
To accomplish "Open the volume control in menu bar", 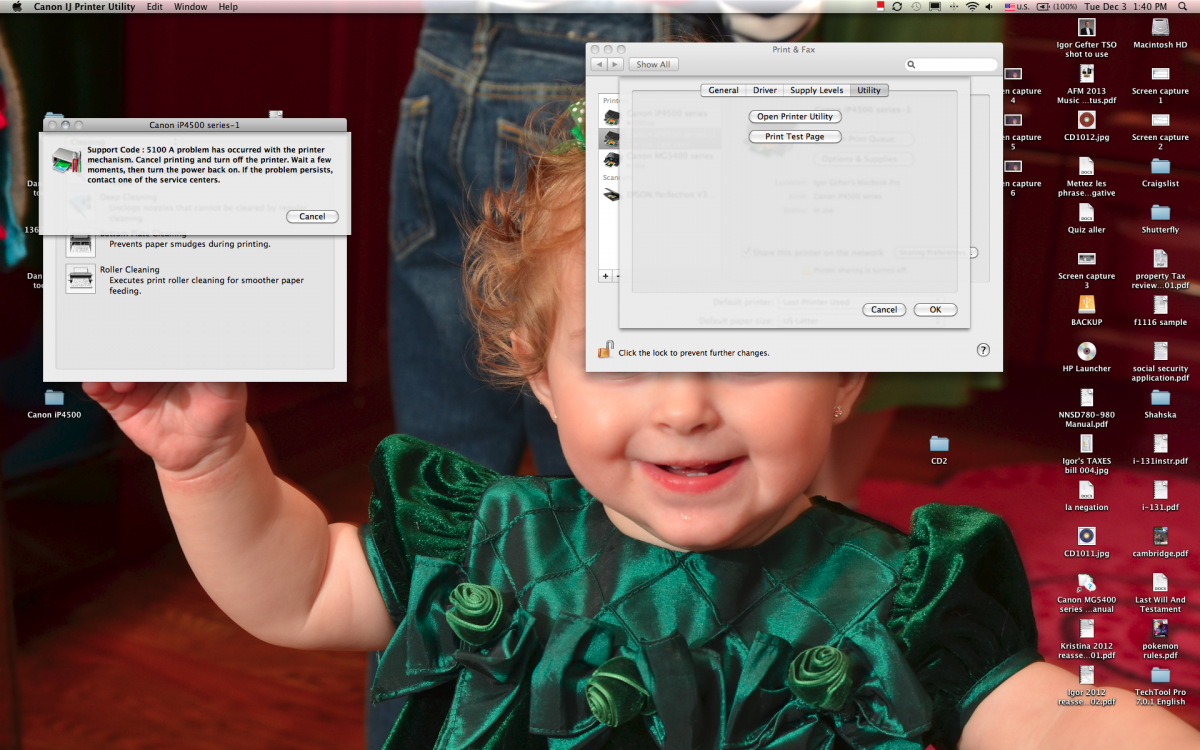I will point(990,7).
